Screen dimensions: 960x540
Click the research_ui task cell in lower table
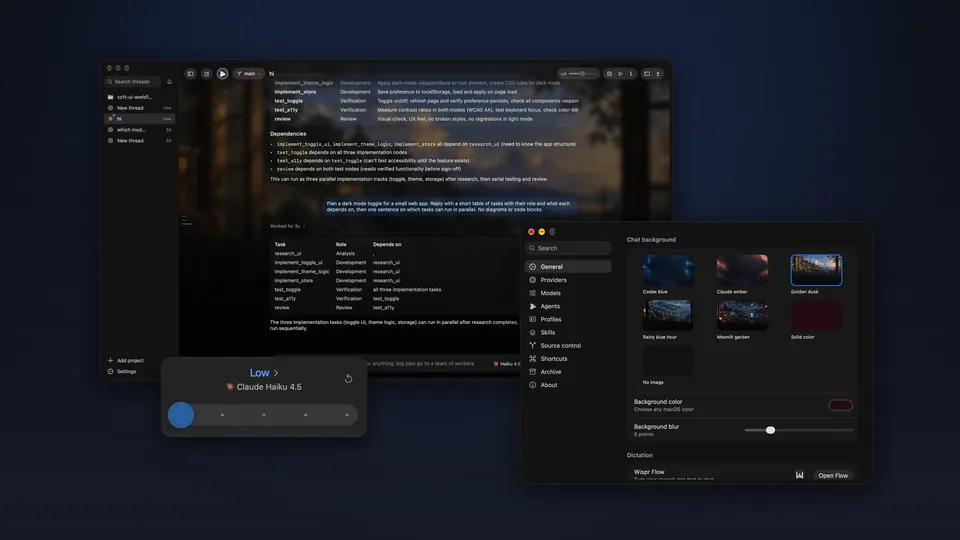point(288,253)
